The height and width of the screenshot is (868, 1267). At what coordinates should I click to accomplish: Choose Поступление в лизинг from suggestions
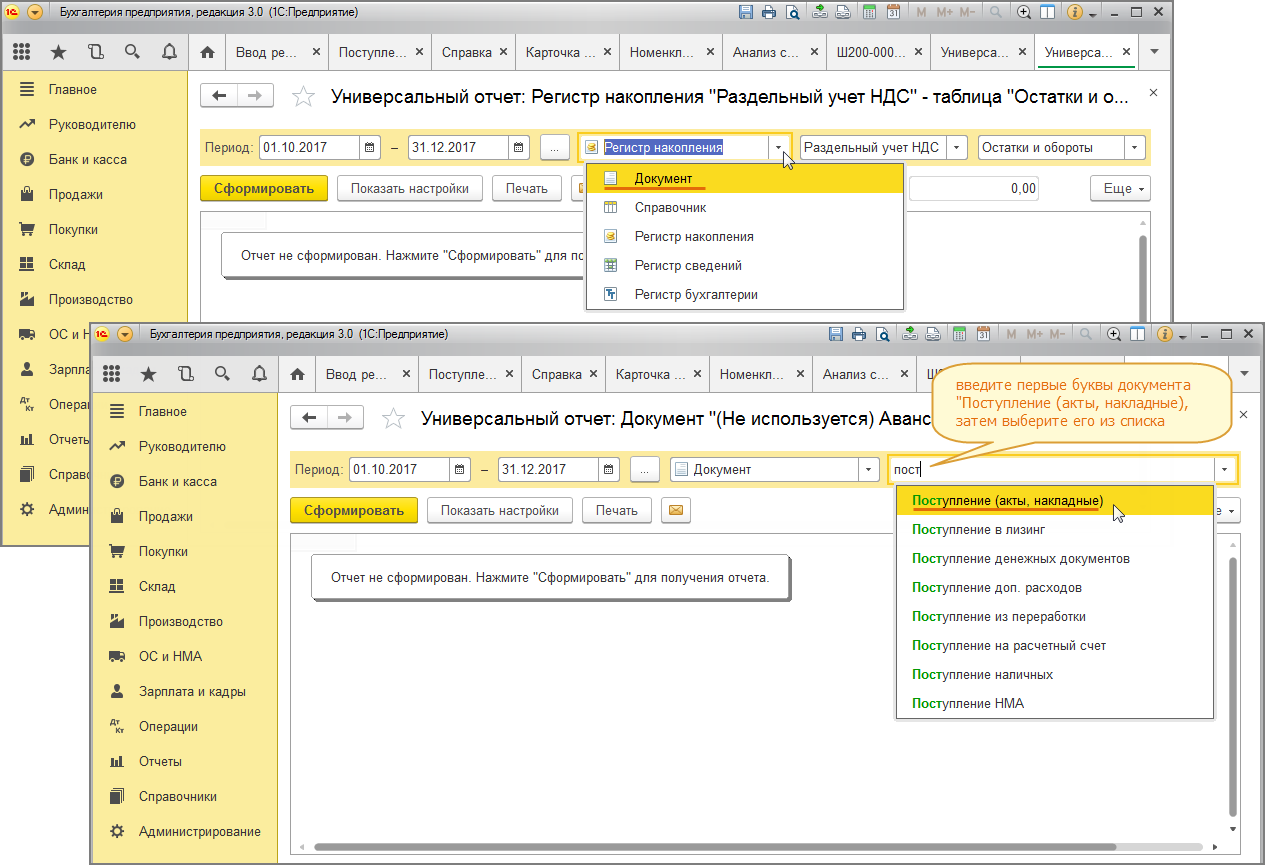[1055, 529]
